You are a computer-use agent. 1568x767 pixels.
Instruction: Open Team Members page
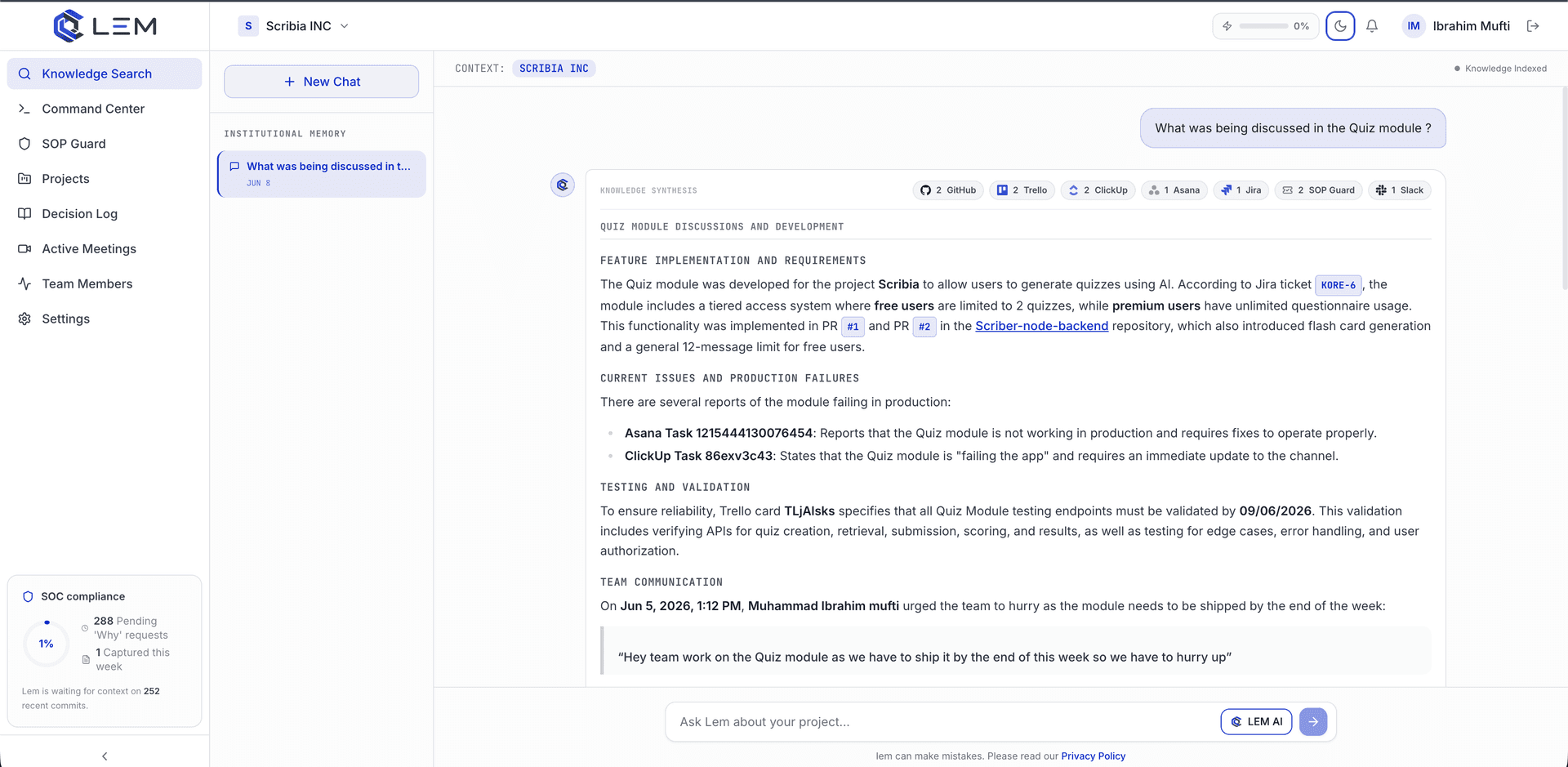click(105, 284)
